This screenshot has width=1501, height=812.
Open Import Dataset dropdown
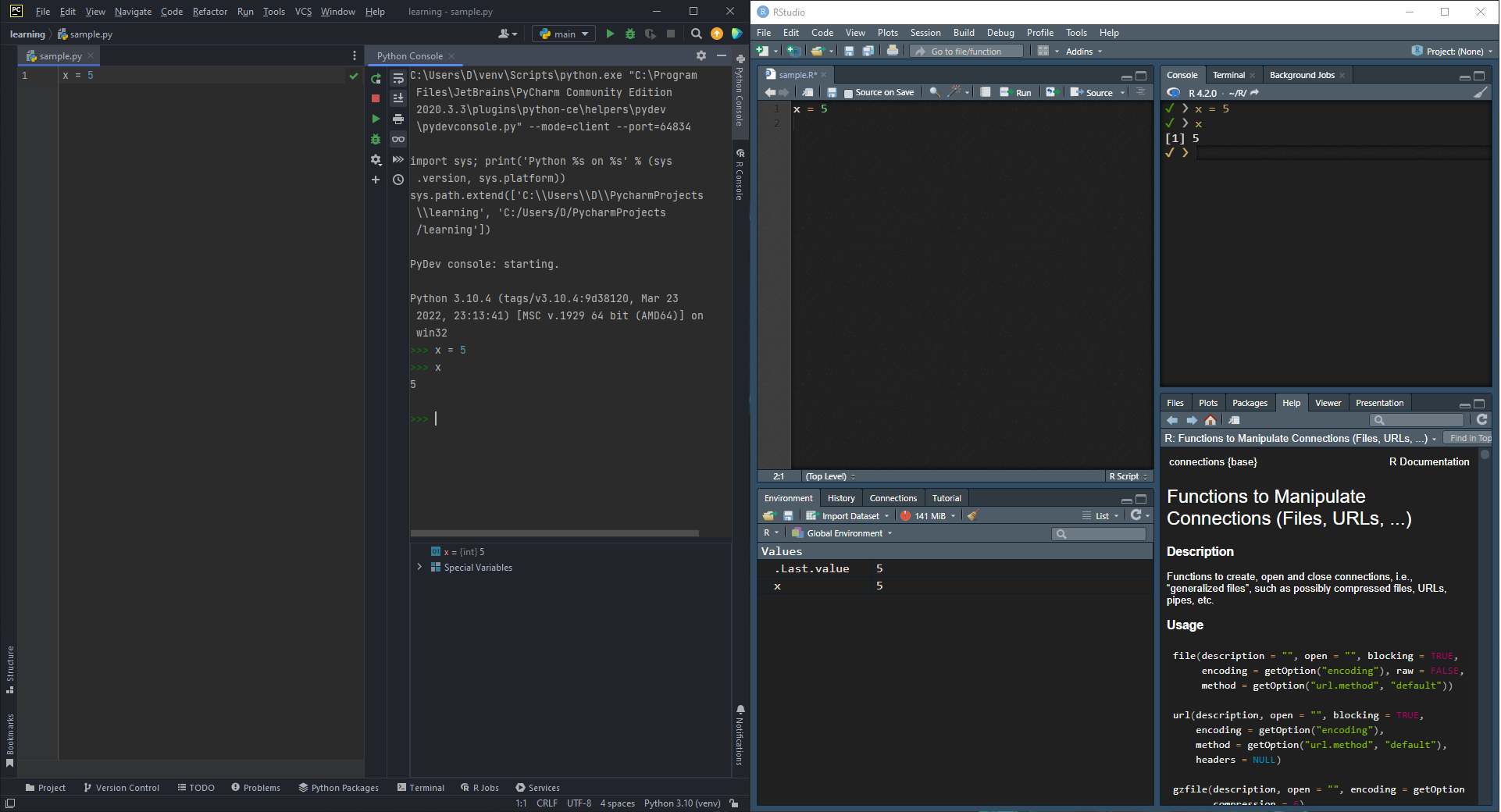pyautogui.click(x=848, y=515)
